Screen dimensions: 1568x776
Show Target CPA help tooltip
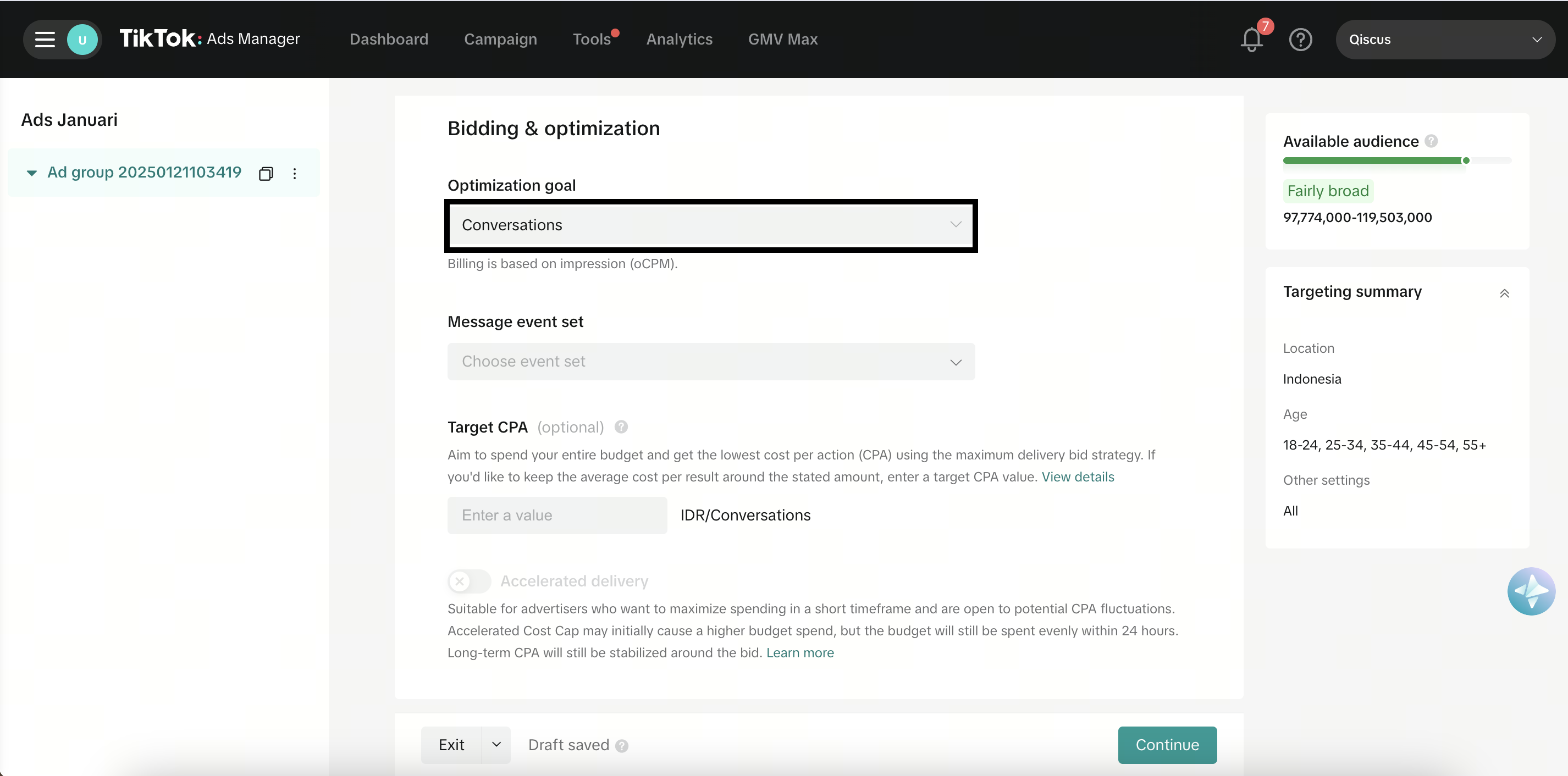click(x=621, y=426)
